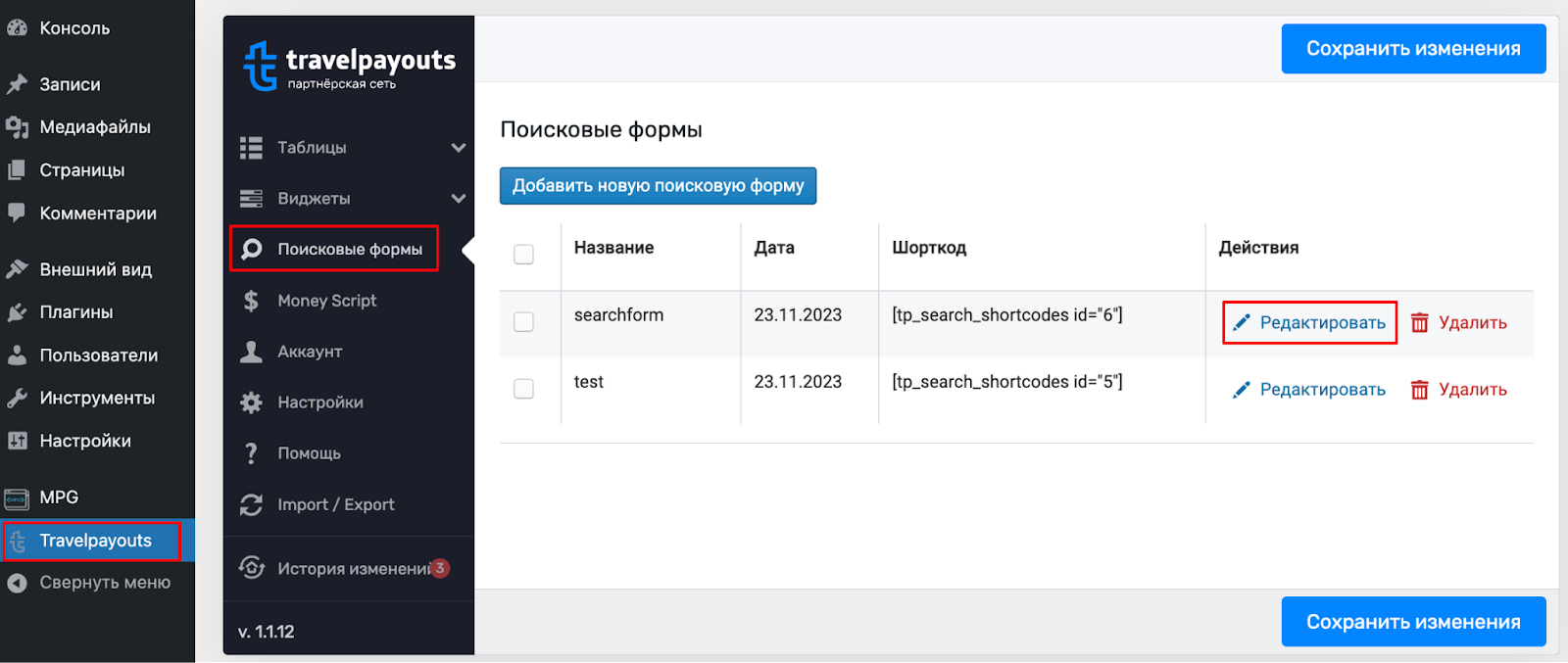
Task: Click the trash icon in searchform row
Action: pyautogui.click(x=1419, y=323)
